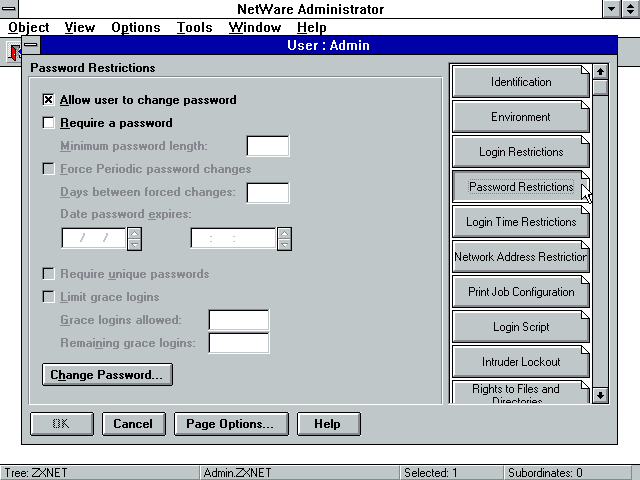
Task: Increase the expiry date with up spinner
Action: (134, 233)
